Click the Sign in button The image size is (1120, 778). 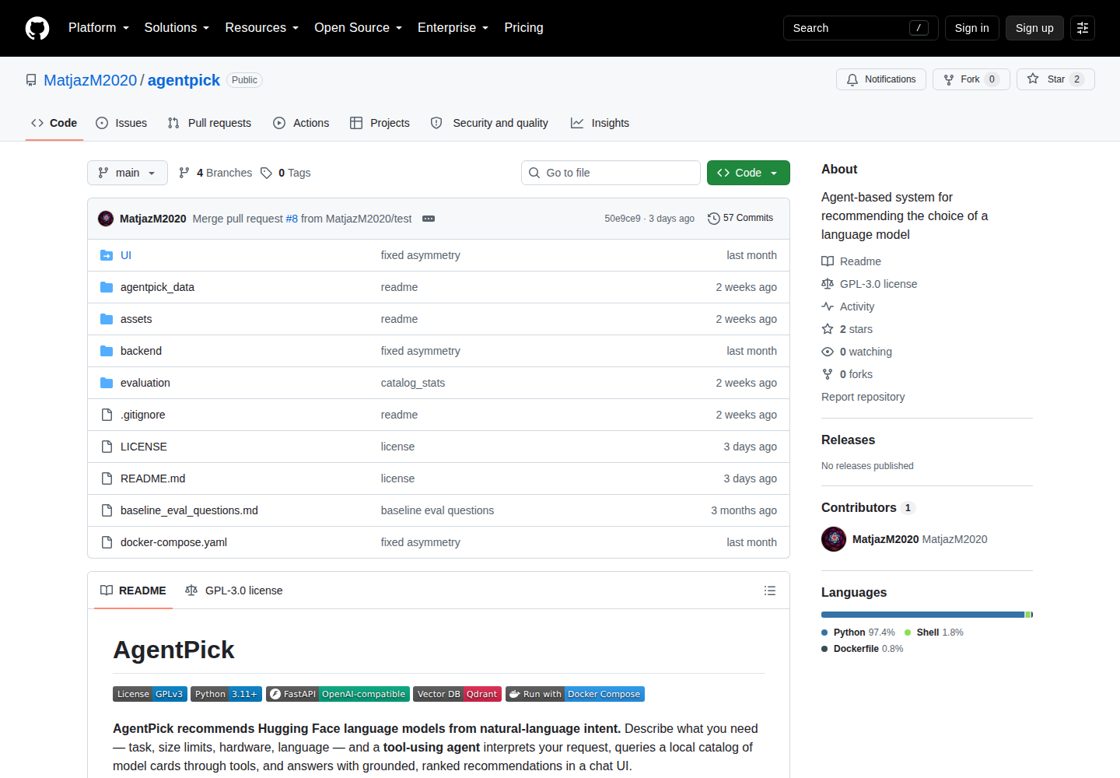pos(971,28)
